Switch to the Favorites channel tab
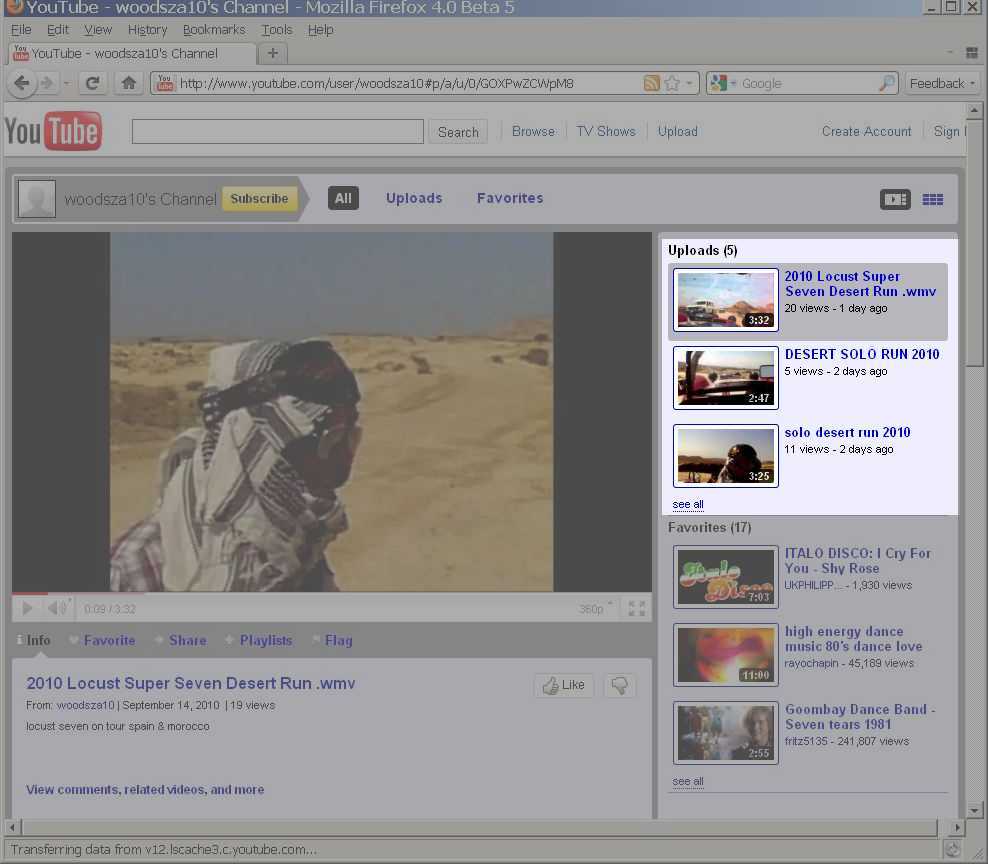Screen dimensions: 988x864 510,198
